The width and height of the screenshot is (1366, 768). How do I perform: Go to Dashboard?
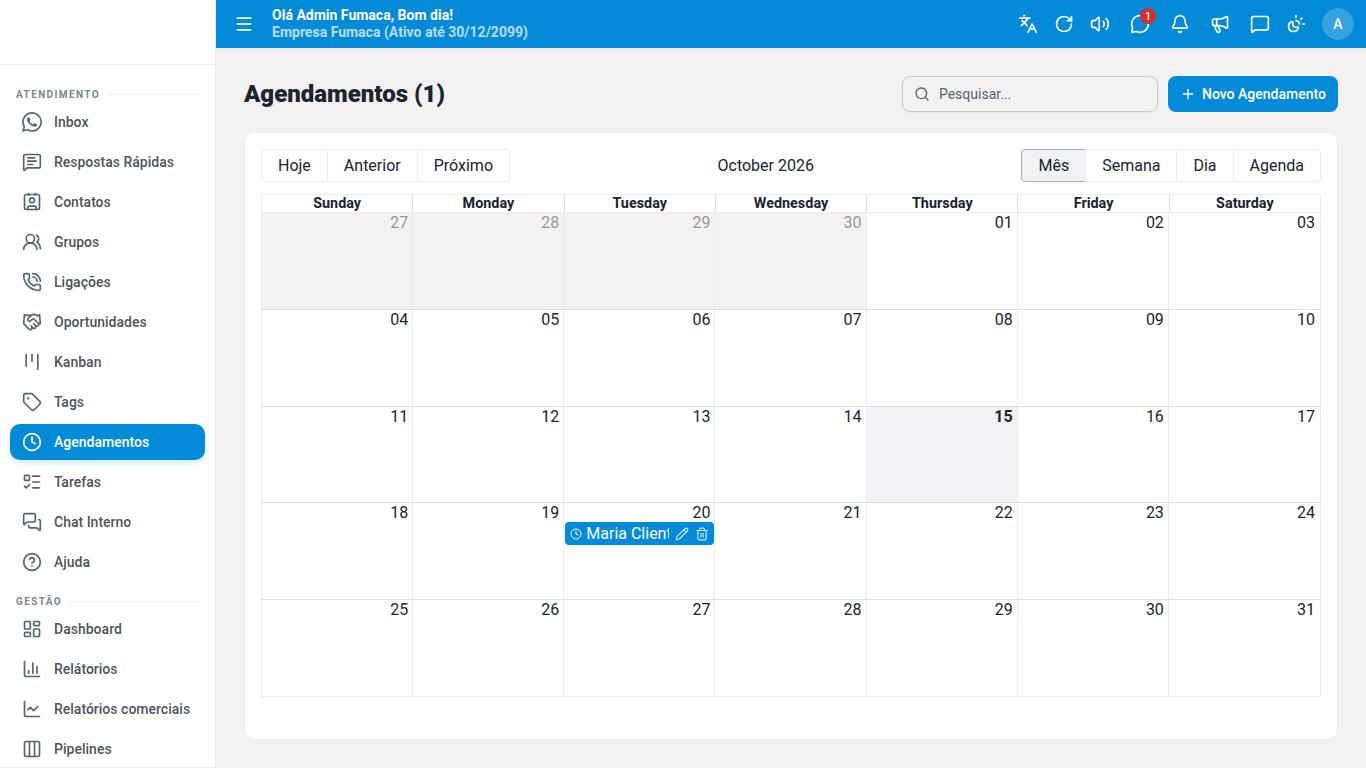pyautogui.click(x=107, y=629)
